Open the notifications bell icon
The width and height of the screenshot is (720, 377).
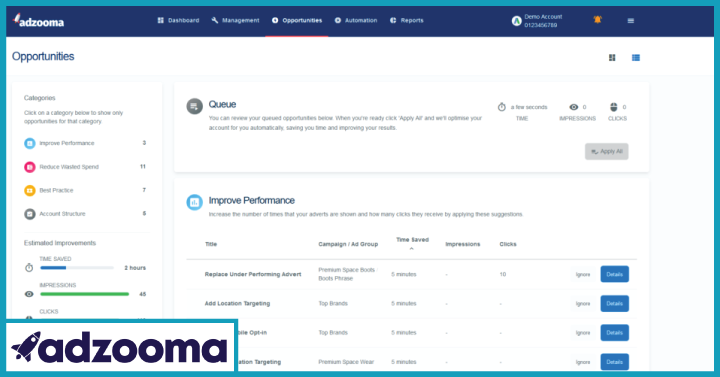click(597, 20)
